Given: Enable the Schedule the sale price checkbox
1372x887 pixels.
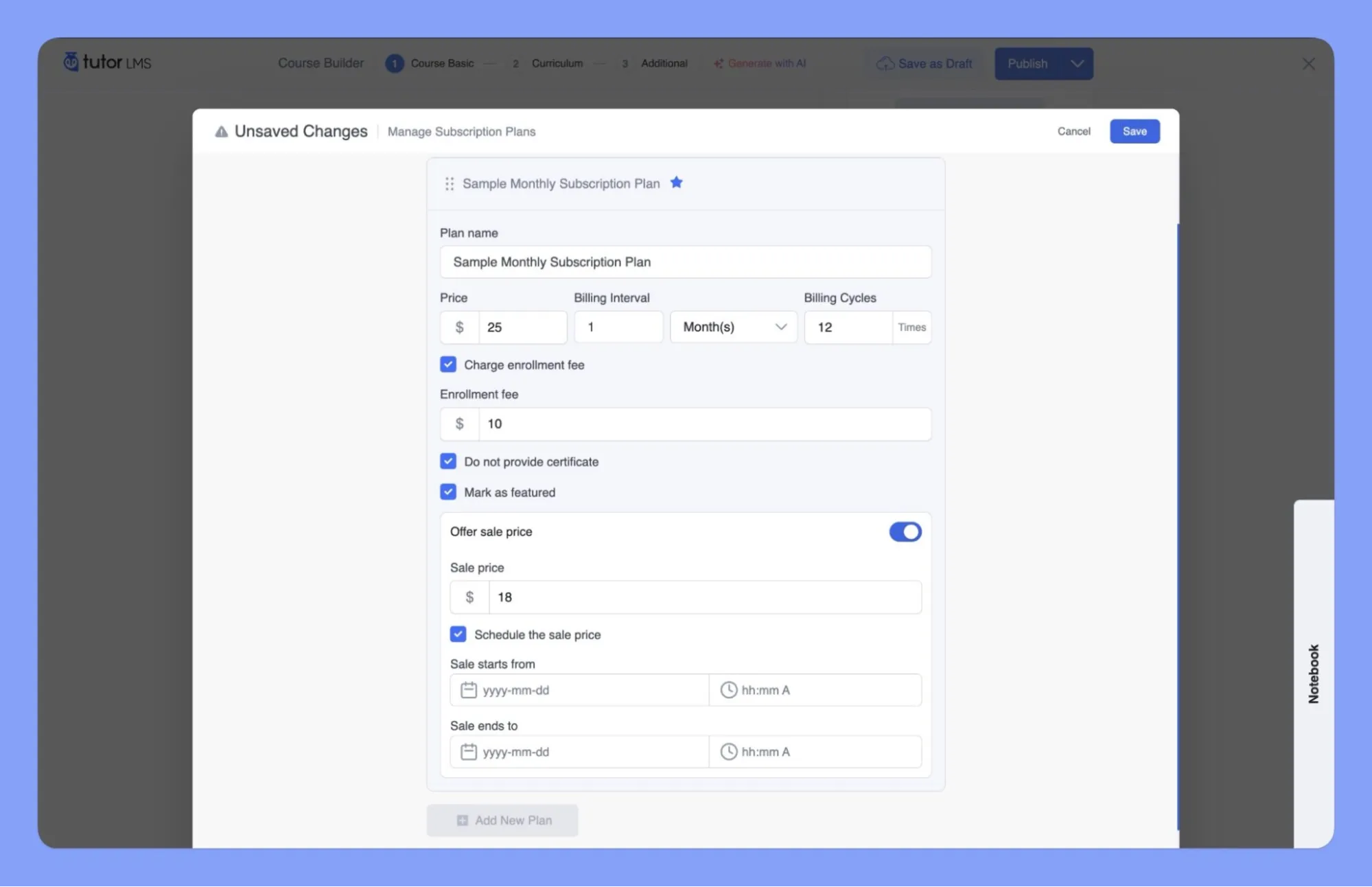Looking at the screenshot, I should click(458, 634).
